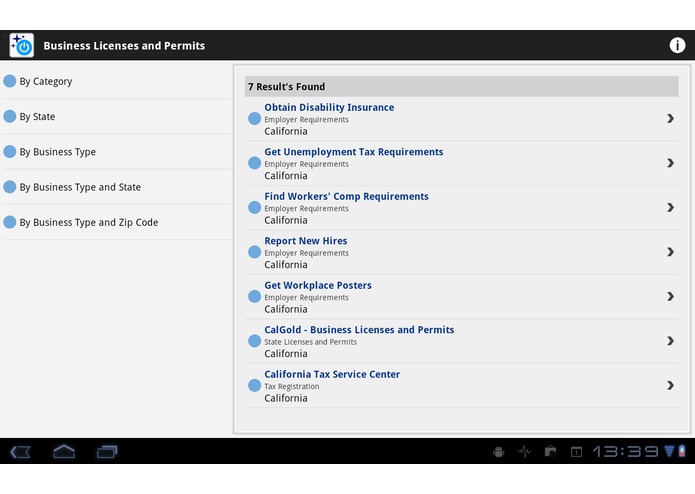Select the By State filter

point(117,117)
